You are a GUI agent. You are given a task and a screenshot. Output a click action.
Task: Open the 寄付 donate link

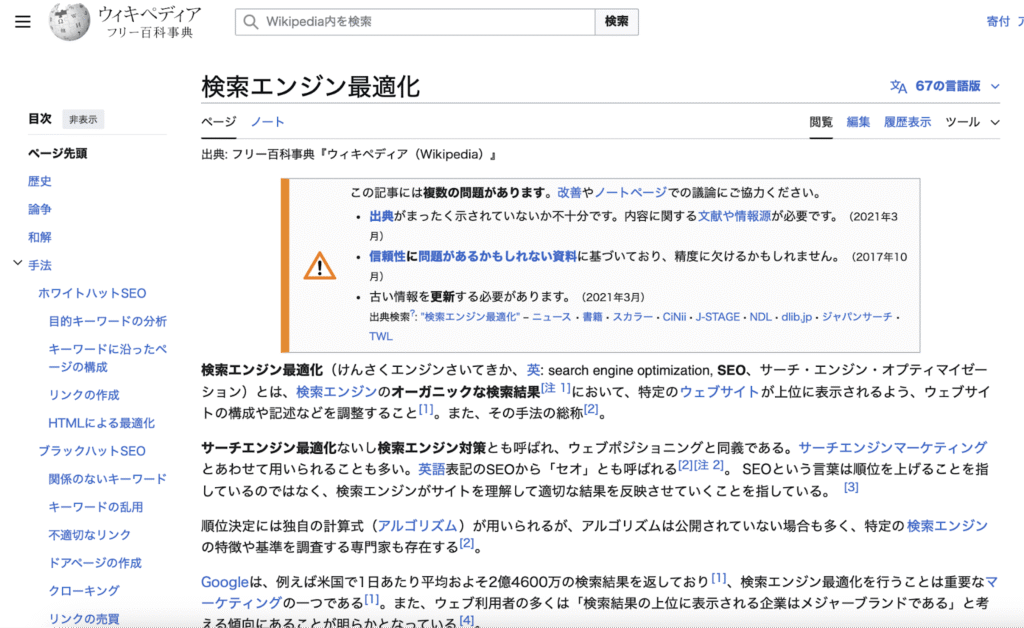tap(998, 22)
